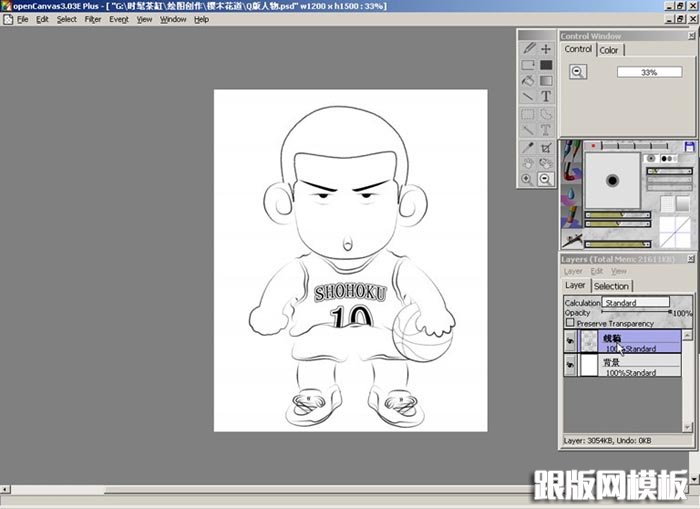Select the solid Text tool
The height and width of the screenshot is (509, 700).
click(x=546, y=96)
